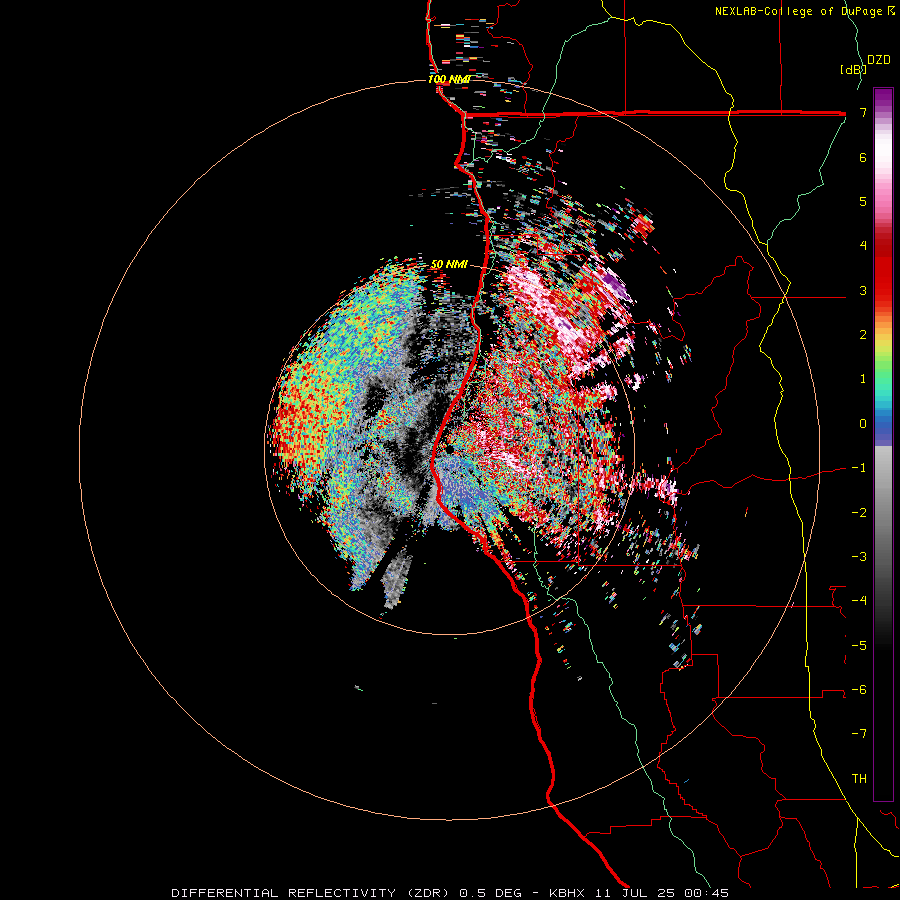Click the -1 value on color scale
This screenshot has height=900, width=900.
[859, 468]
